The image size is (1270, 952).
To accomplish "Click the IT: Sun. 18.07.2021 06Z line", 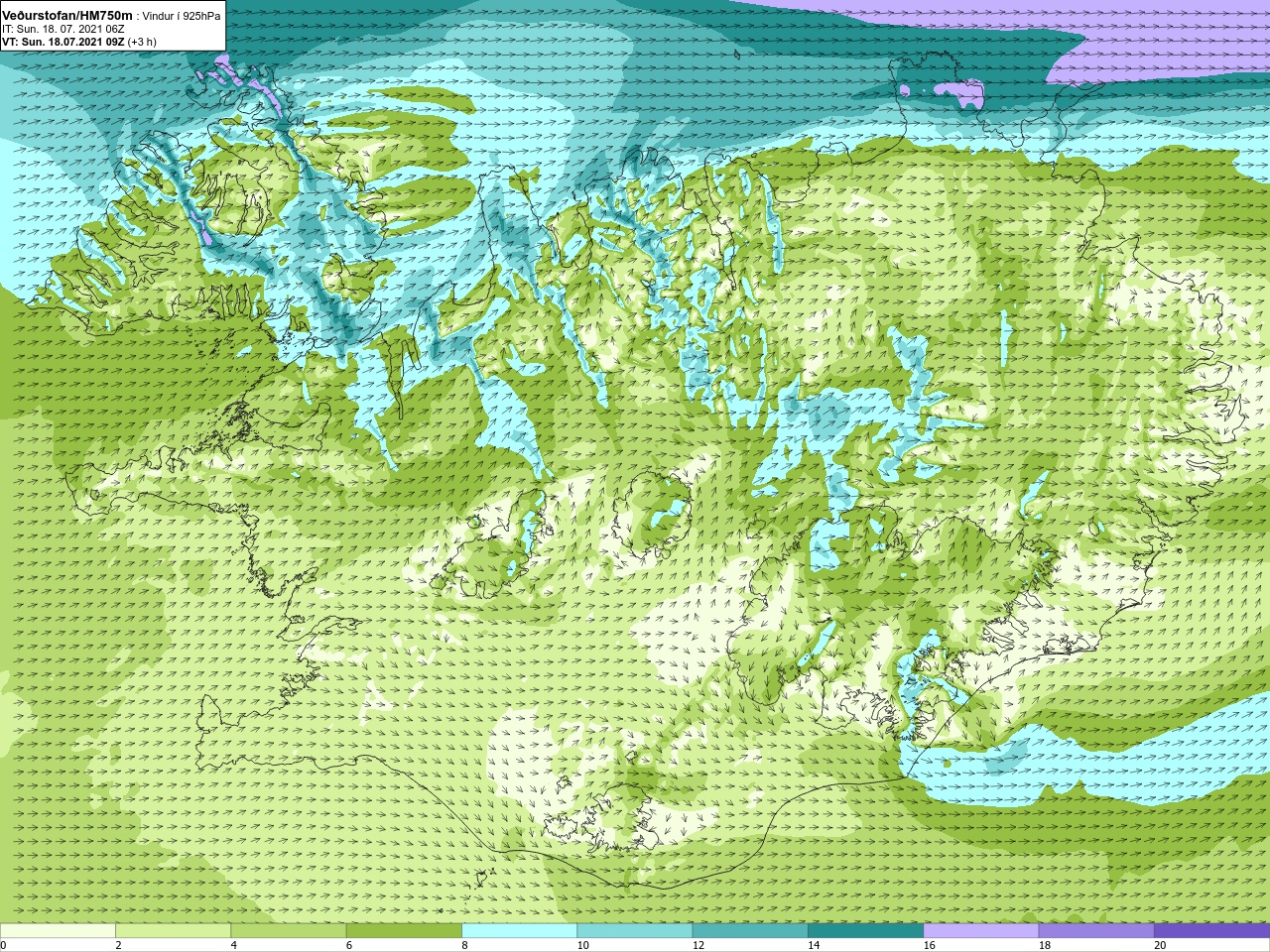I will pos(63,29).
